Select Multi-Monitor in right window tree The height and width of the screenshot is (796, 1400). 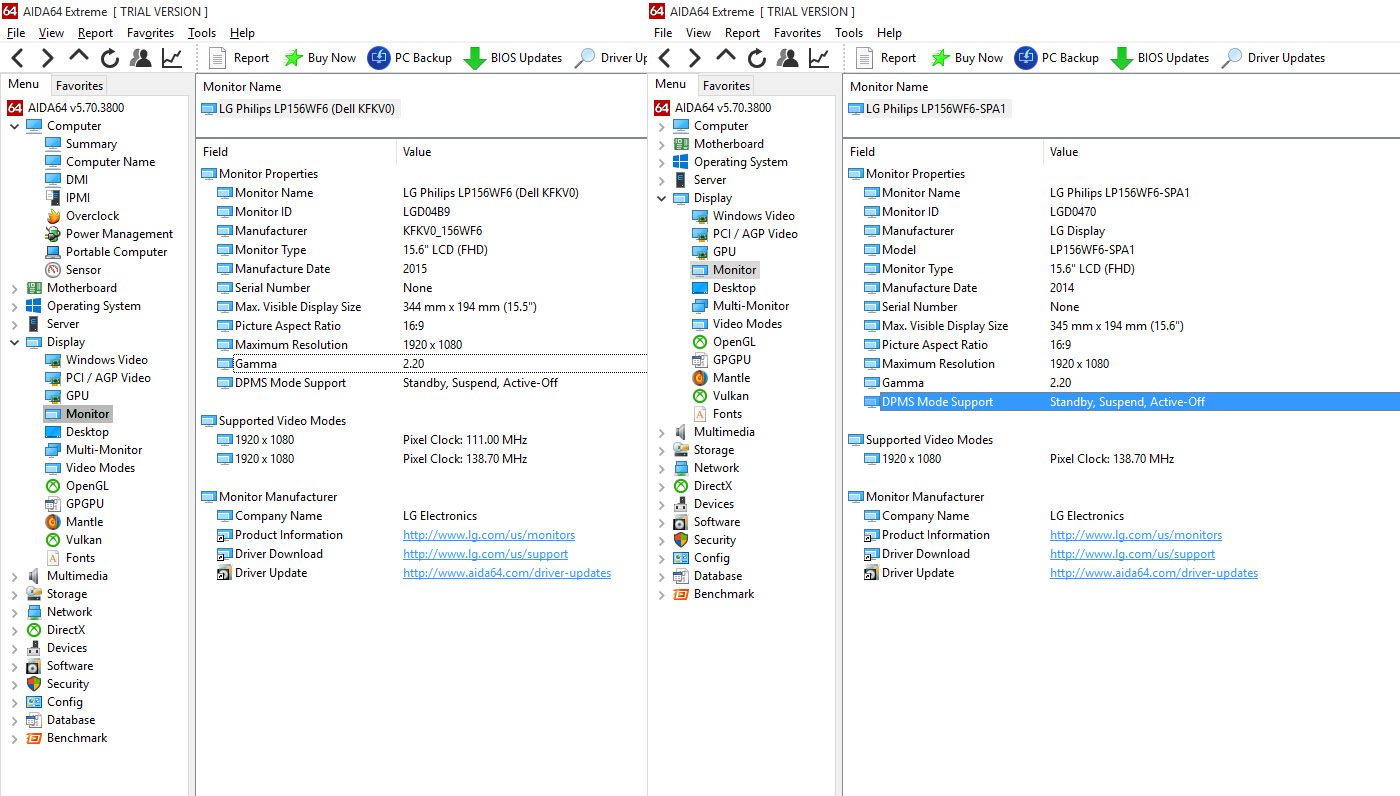coord(751,306)
